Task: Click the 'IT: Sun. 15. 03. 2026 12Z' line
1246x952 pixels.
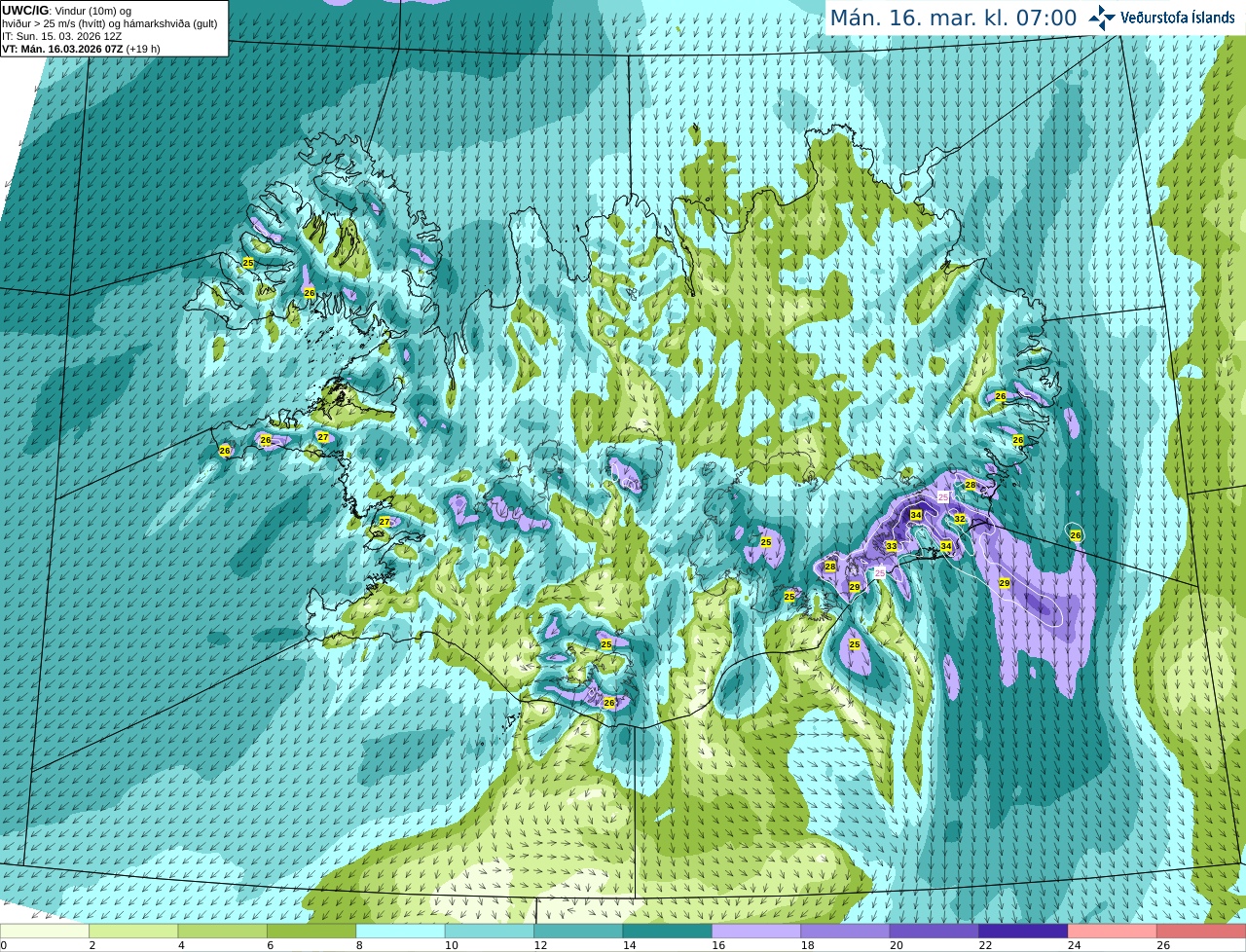Action: tap(61, 36)
